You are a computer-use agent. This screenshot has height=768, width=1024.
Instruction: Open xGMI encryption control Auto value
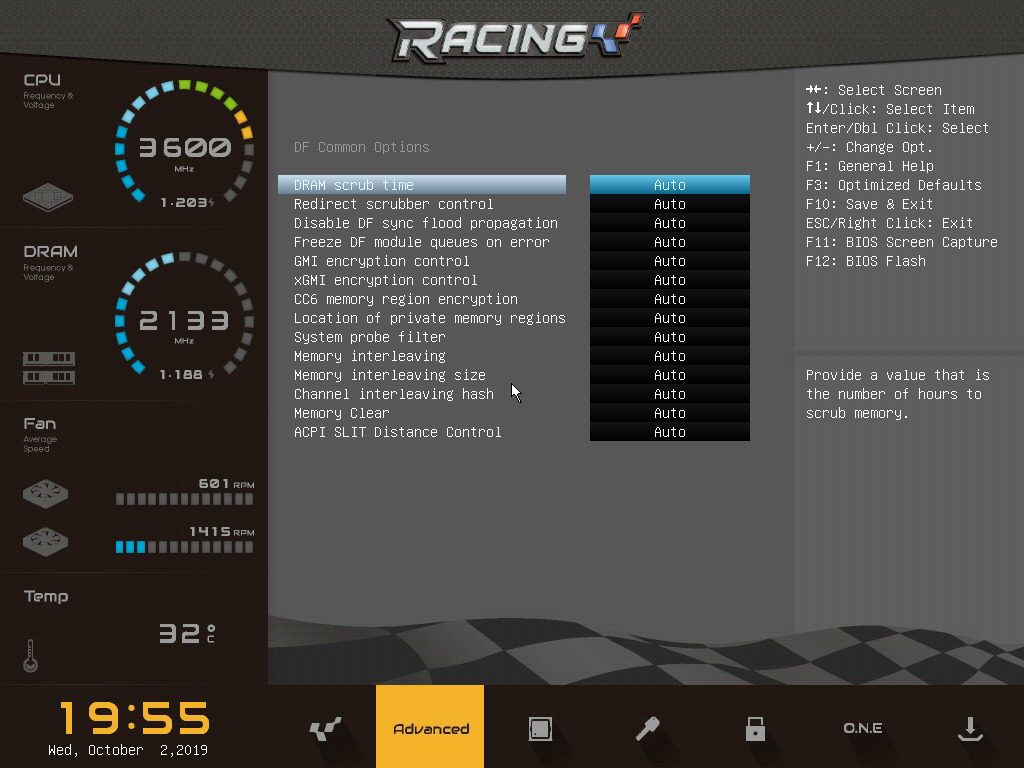(x=669, y=280)
